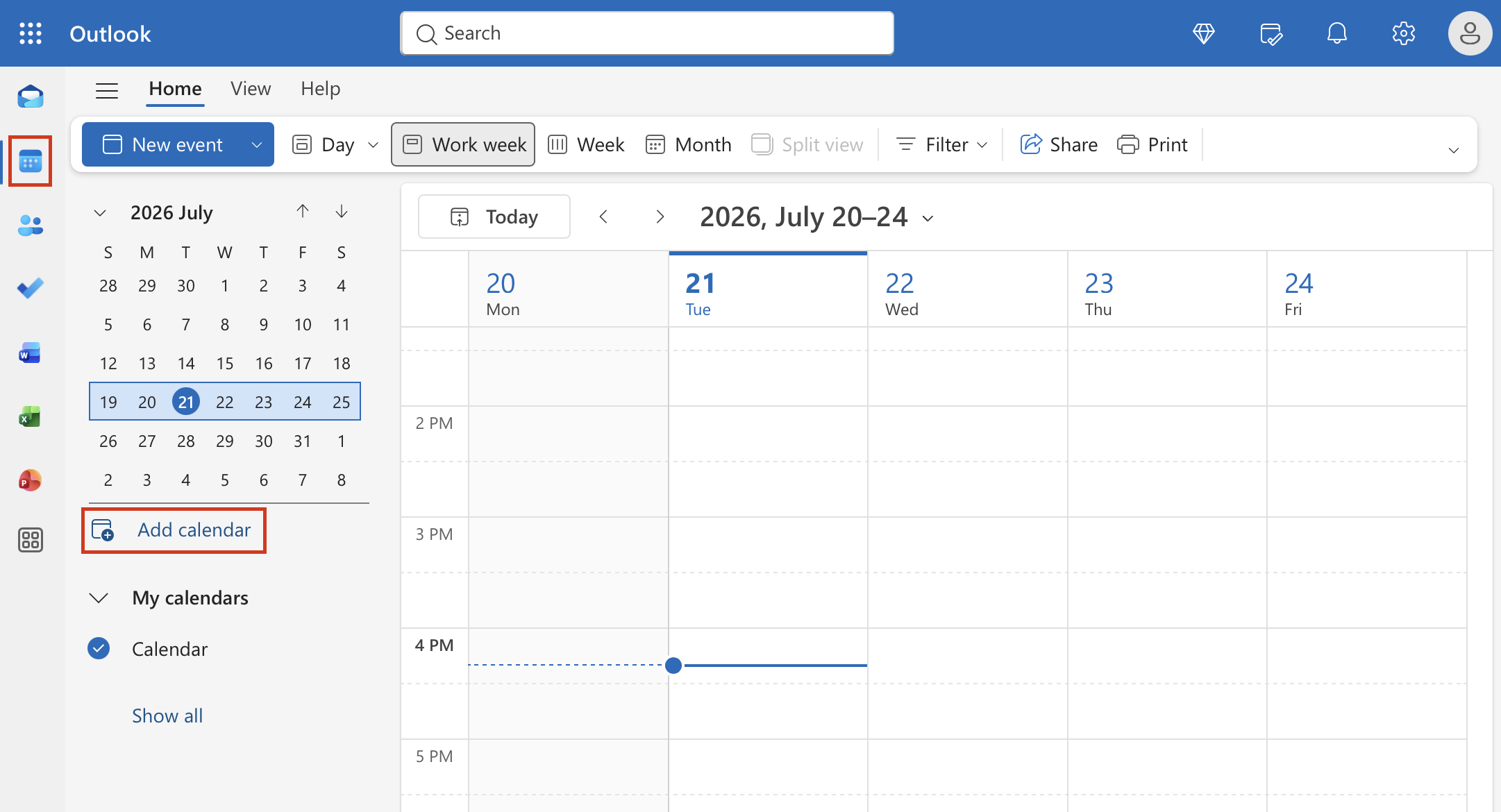This screenshot has height=812, width=1501.
Task: Collapse the 2026 July mini calendar
Action: pyautogui.click(x=100, y=212)
